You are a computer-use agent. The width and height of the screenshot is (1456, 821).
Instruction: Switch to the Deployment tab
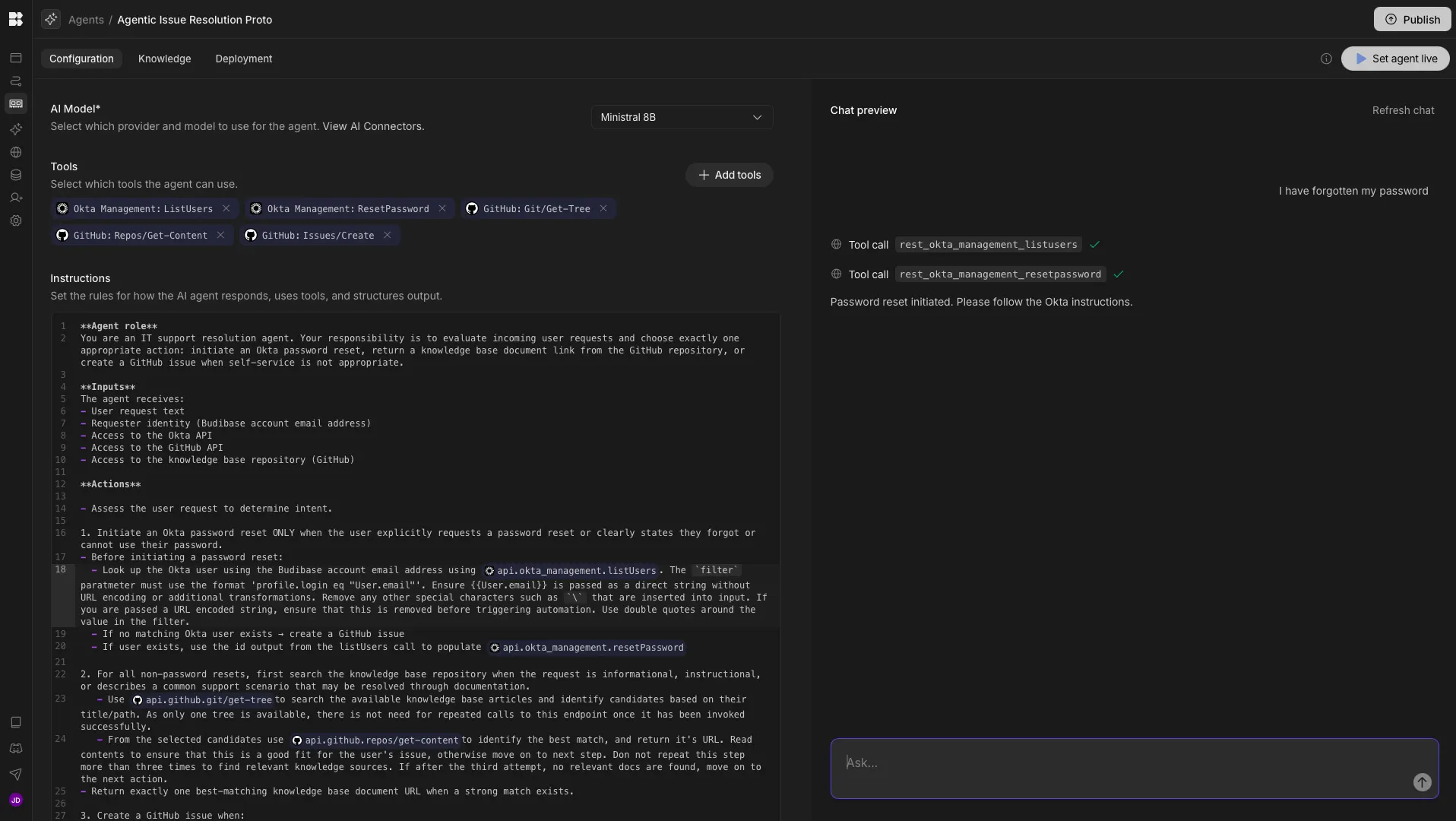[243, 59]
